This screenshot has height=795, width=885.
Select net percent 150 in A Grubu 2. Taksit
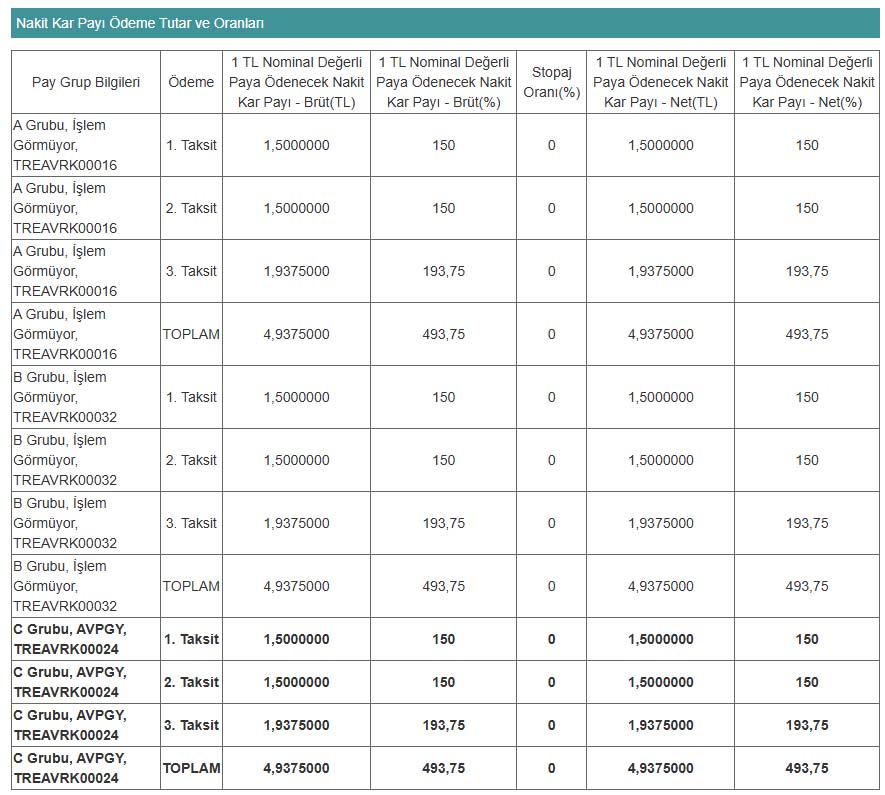(807, 208)
